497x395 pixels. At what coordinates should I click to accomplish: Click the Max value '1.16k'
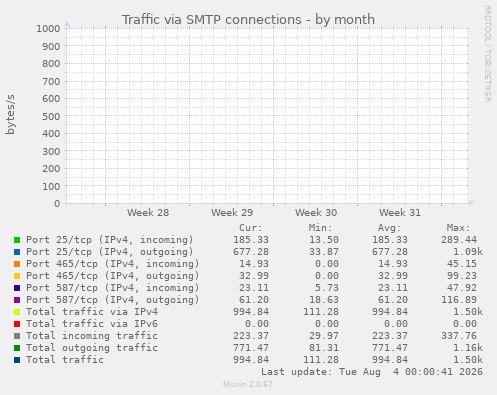pos(468,348)
